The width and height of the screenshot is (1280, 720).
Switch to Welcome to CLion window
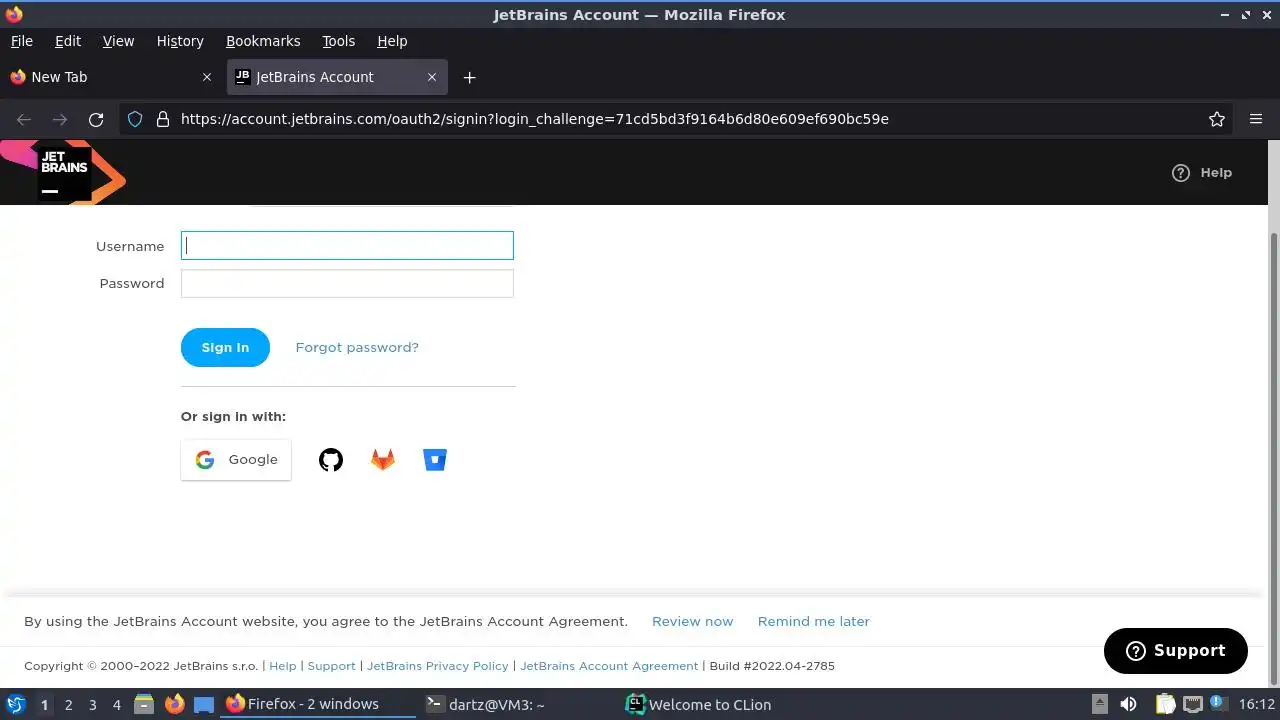(x=716, y=704)
